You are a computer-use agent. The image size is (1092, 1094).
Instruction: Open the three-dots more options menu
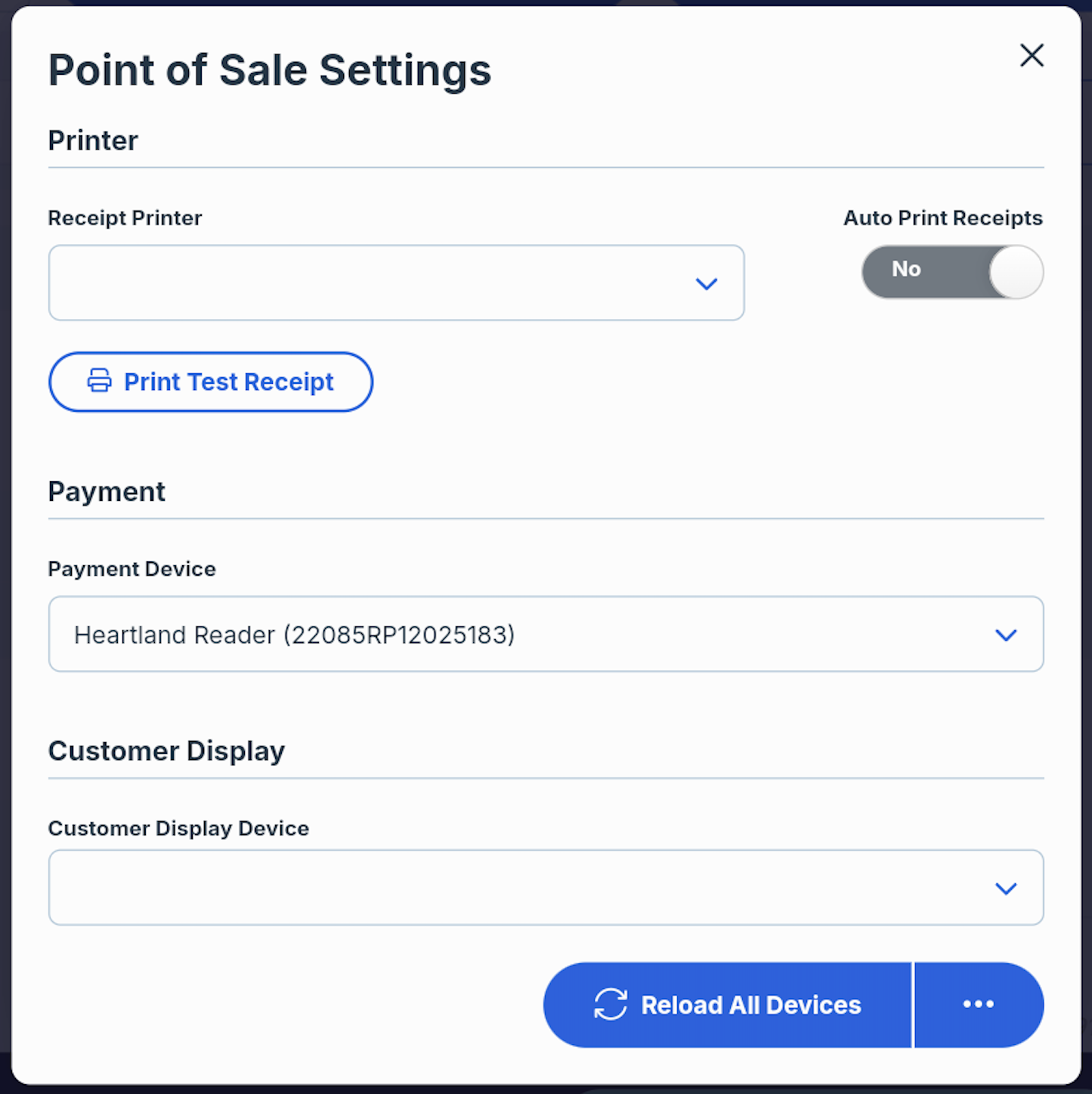click(x=979, y=1004)
